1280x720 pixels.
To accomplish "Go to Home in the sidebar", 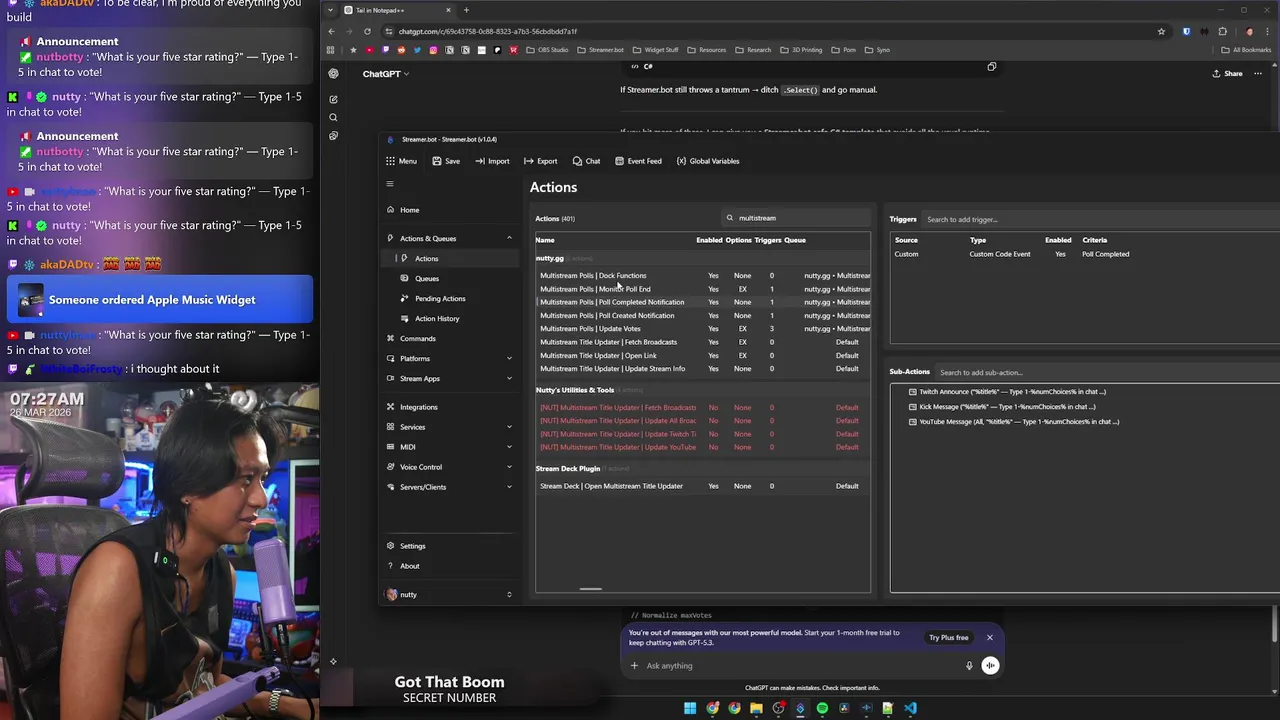I will pos(451,210).
